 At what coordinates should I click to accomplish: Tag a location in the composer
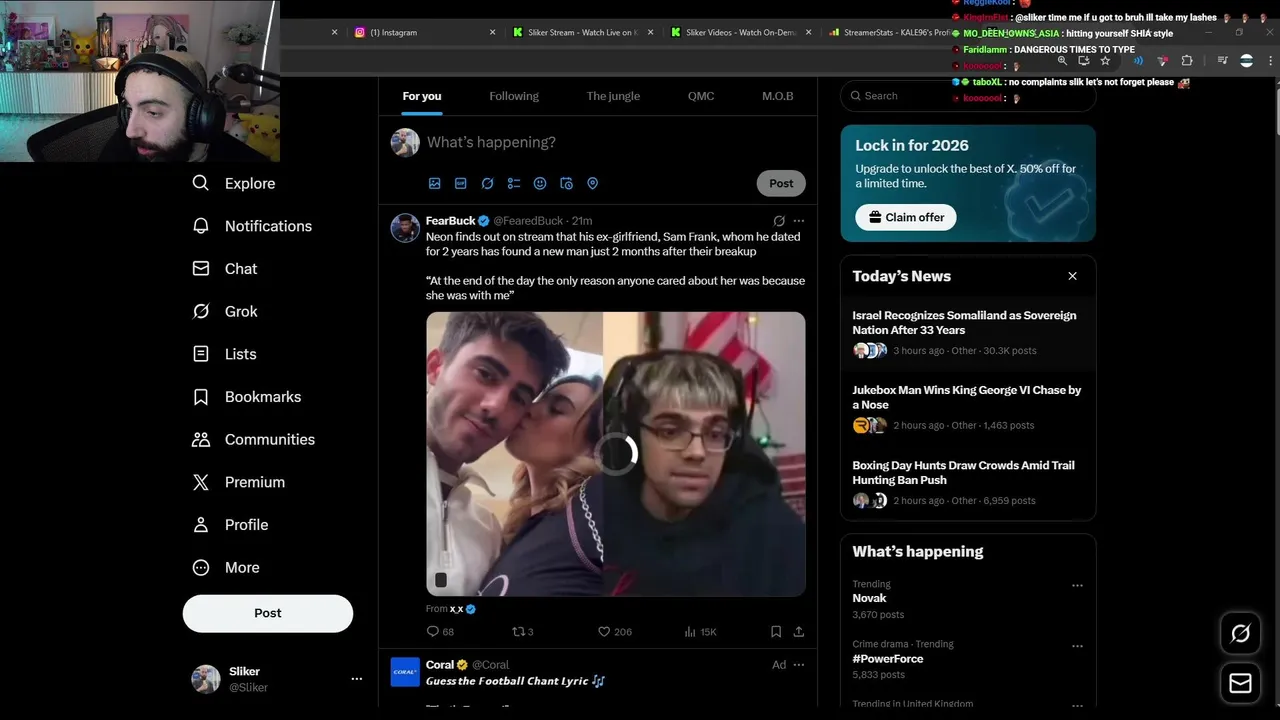tap(592, 183)
